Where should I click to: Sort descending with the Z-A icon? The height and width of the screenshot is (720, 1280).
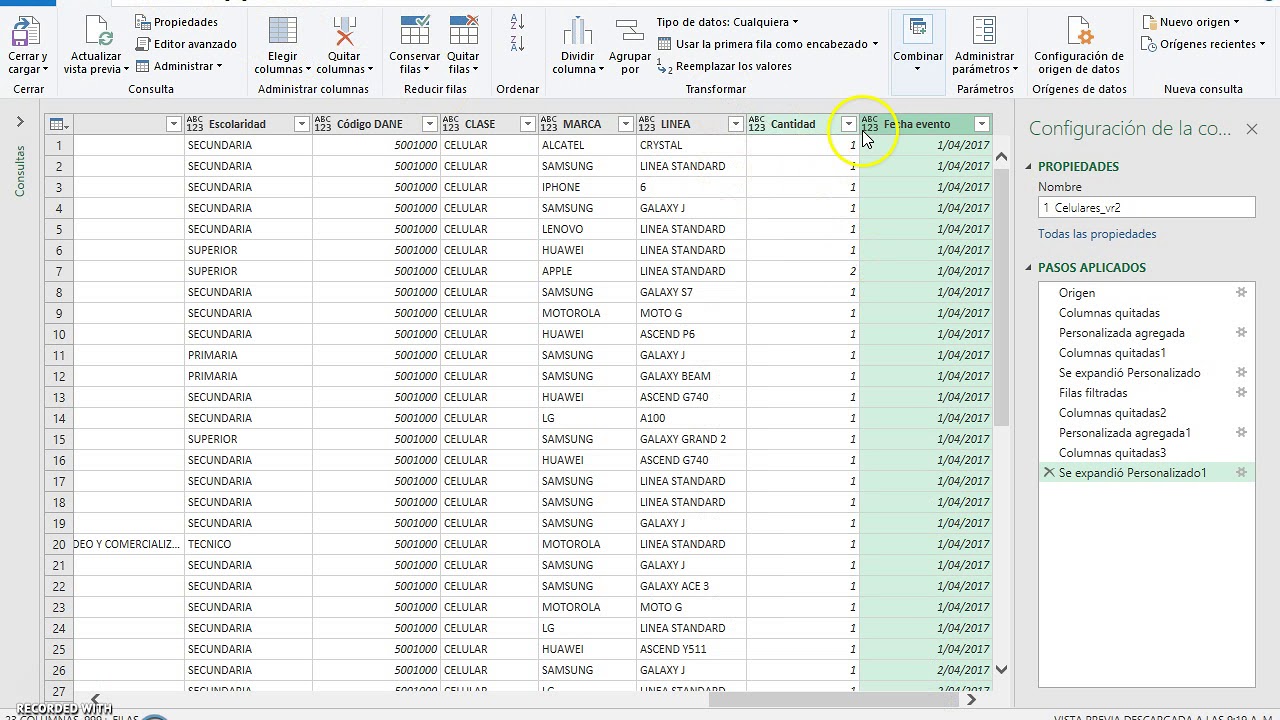coord(518,43)
